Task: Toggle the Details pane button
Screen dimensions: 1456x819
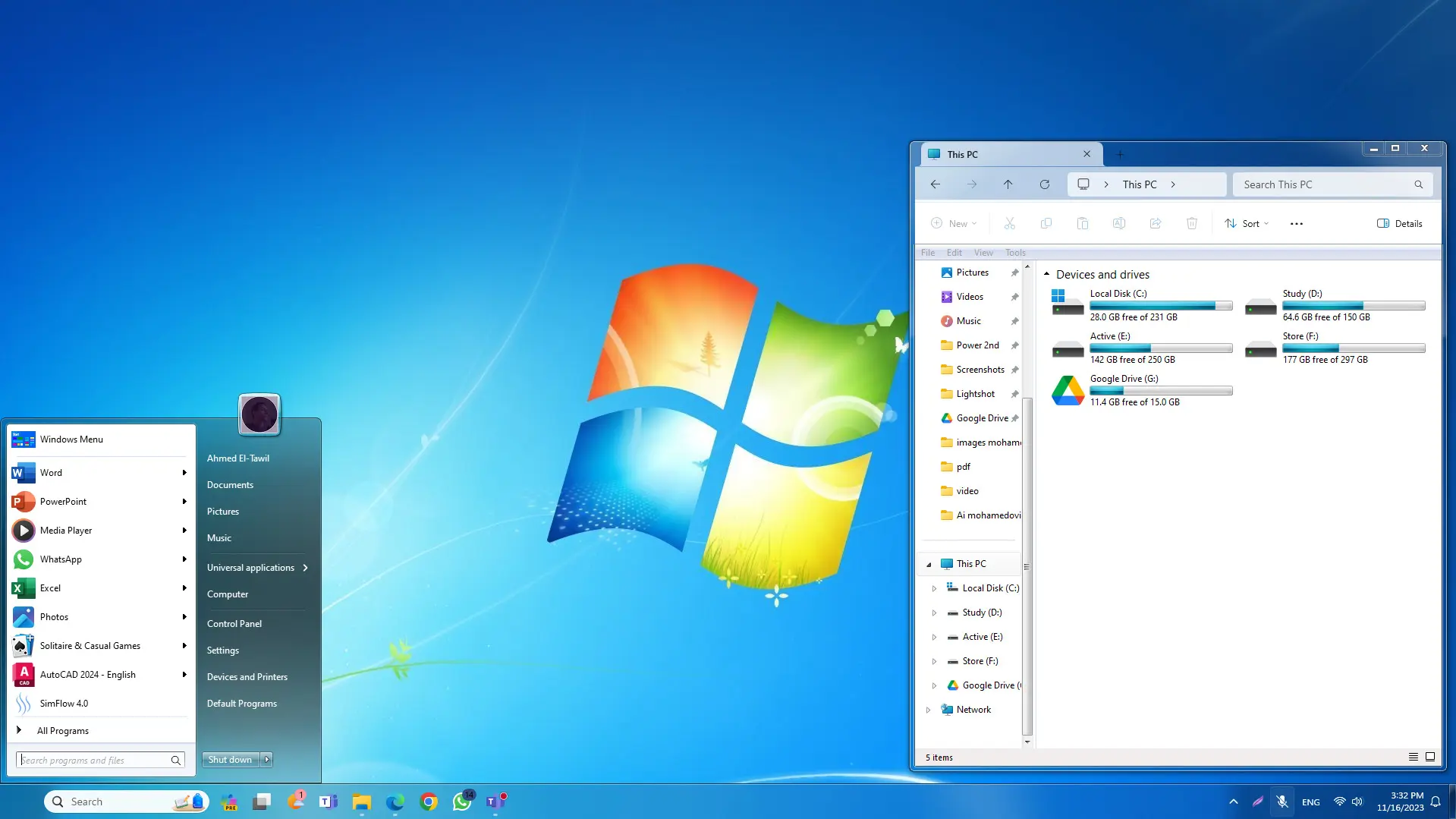Action: (1399, 223)
